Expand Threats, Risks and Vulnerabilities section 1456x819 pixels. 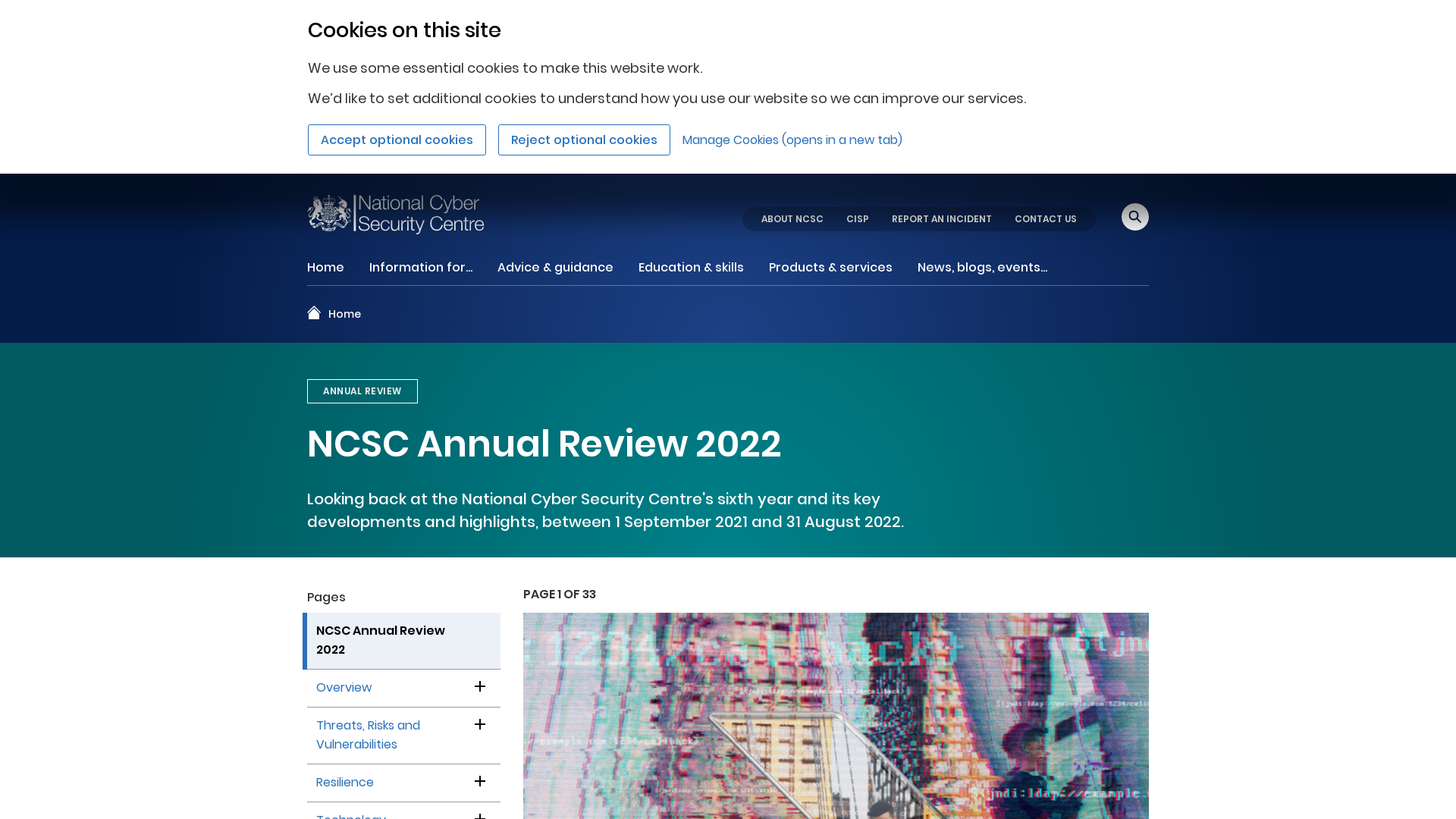click(x=479, y=724)
